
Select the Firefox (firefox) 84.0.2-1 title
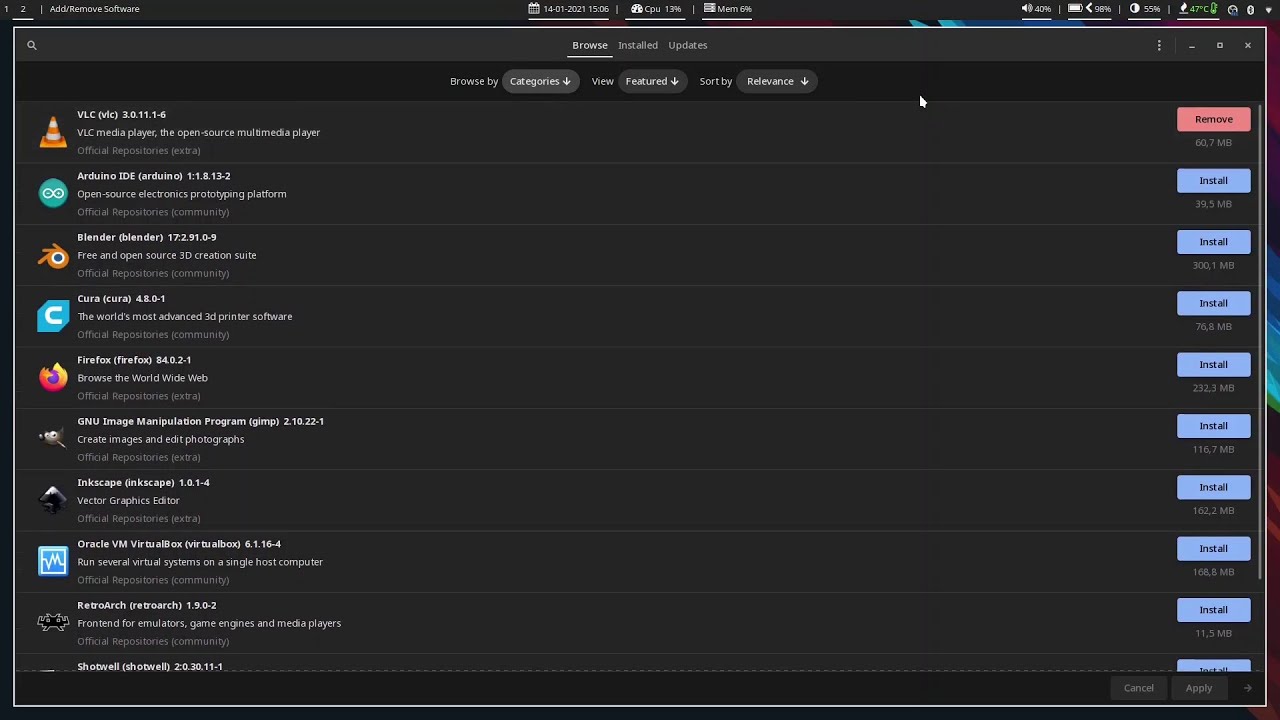[134, 360]
